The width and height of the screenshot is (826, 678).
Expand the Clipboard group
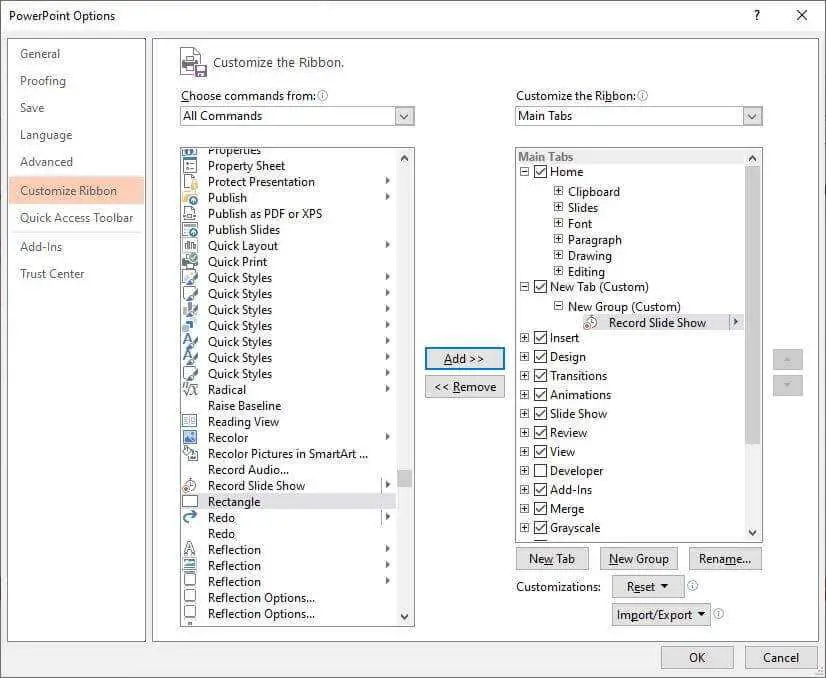point(558,191)
